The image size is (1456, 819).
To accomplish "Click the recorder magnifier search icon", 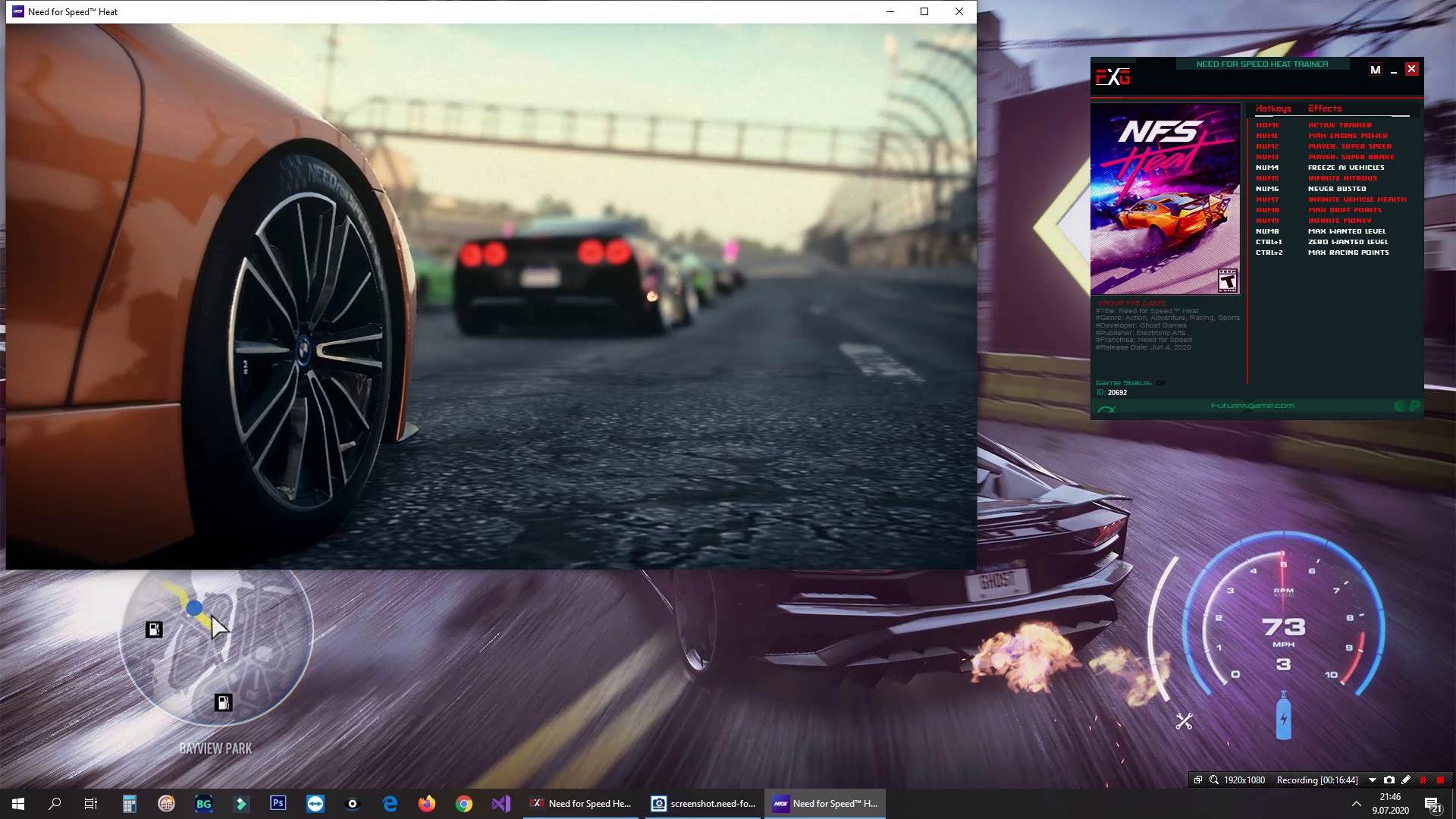I will coord(1214,780).
